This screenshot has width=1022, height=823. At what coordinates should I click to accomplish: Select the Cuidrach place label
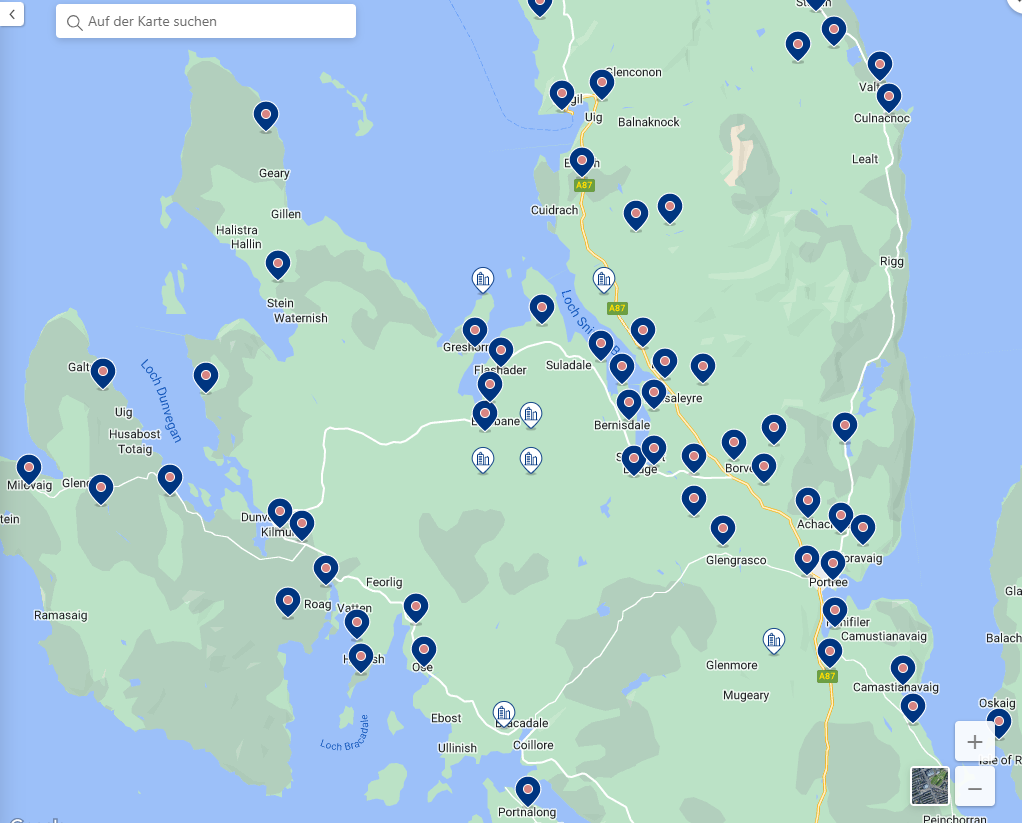tap(555, 210)
